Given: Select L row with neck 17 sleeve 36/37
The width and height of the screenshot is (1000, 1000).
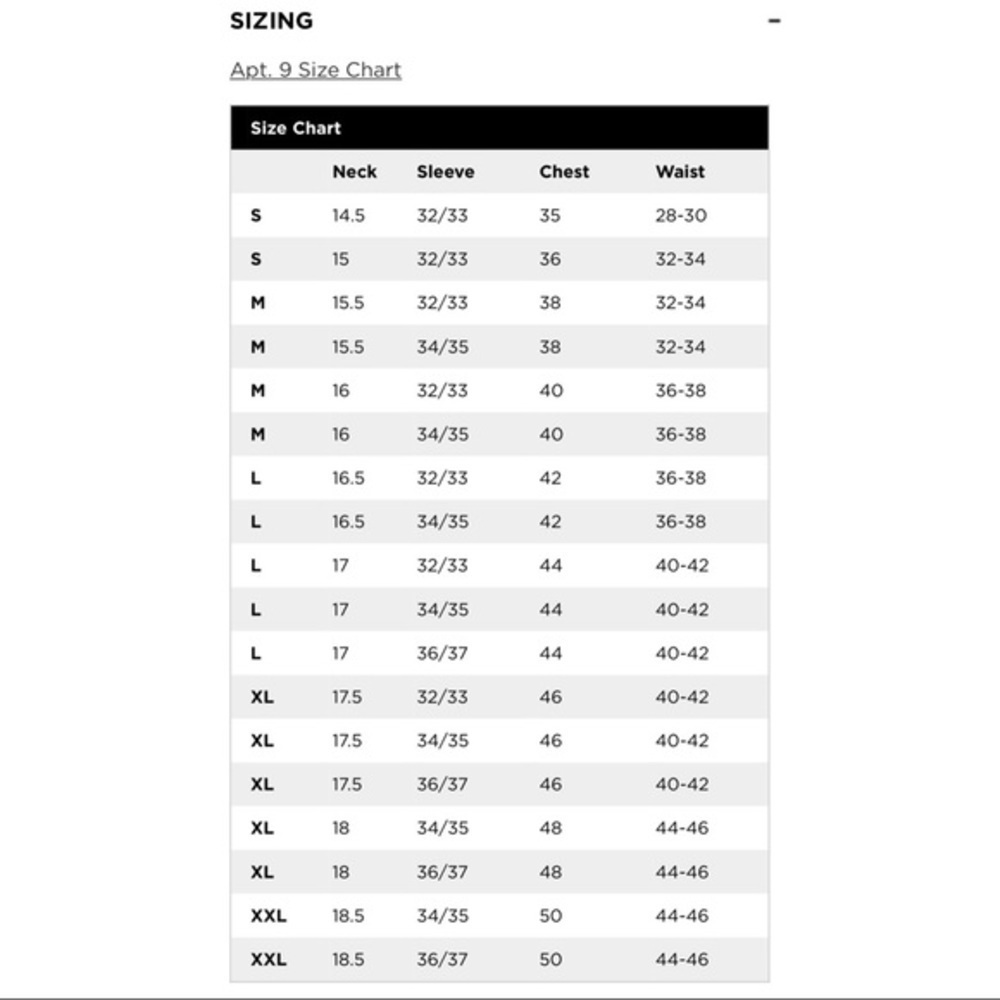Looking at the screenshot, I should [499, 653].
